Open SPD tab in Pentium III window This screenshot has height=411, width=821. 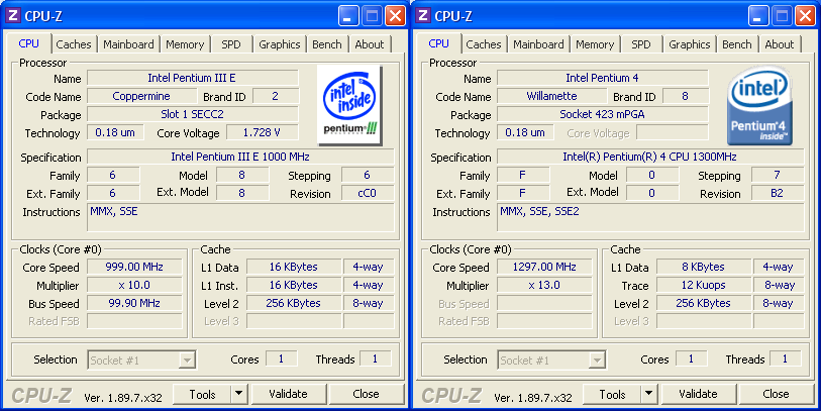(231, 45)
